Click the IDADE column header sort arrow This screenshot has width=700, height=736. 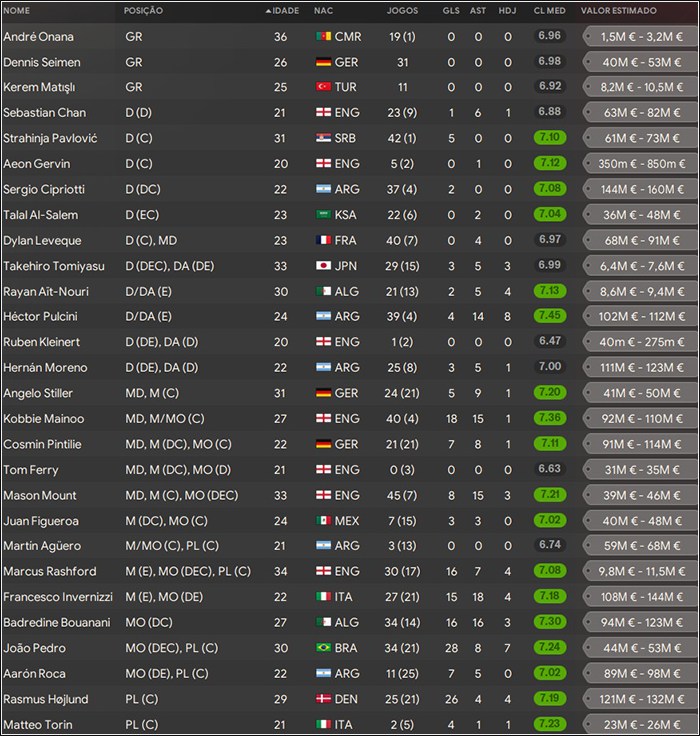269,11
